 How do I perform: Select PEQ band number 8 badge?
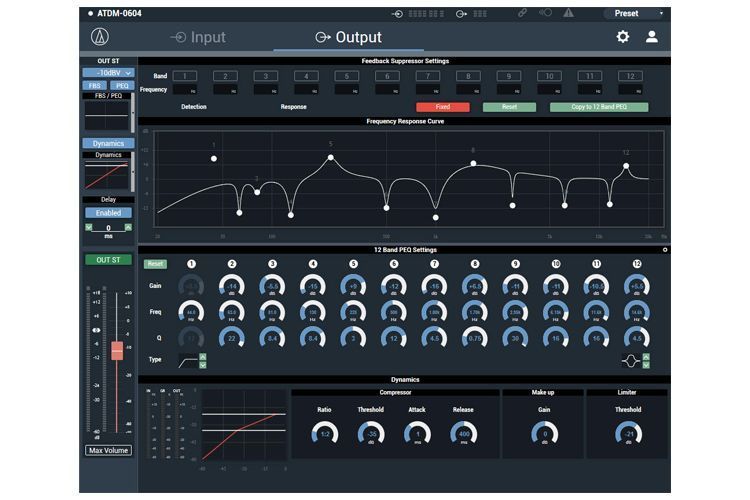[474, 264]
